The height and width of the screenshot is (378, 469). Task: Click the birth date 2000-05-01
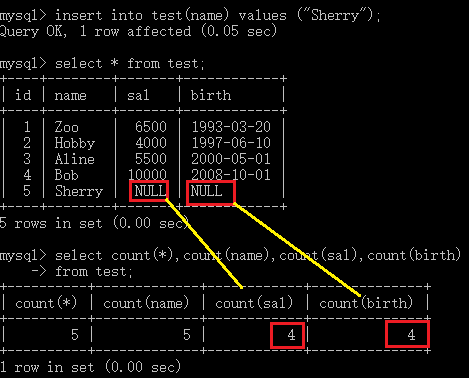point(231,159)
